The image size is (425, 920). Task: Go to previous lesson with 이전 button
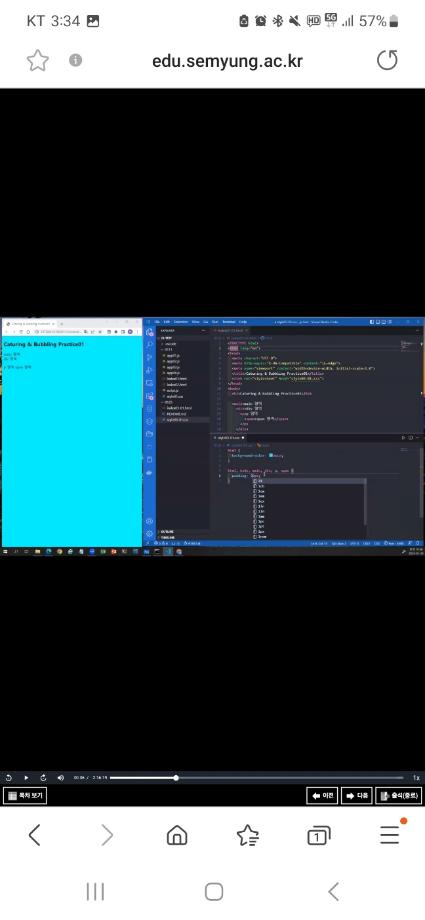click(x=322, y=796)
